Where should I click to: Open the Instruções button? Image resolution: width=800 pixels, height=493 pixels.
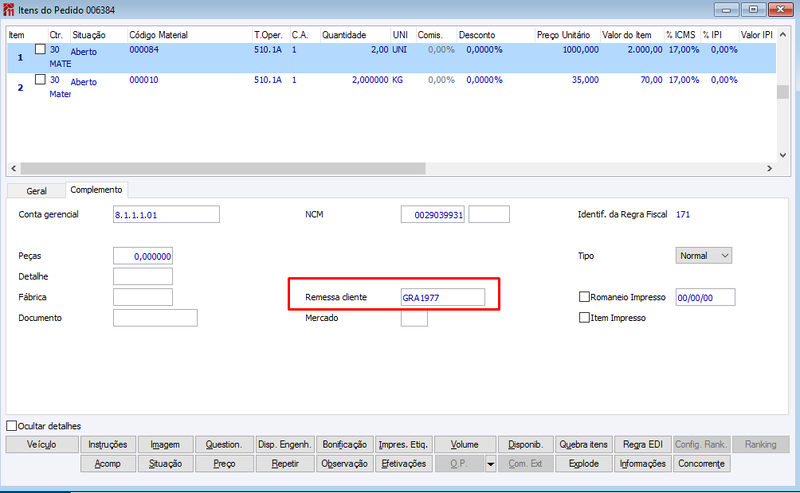click(x=108, y=445)
